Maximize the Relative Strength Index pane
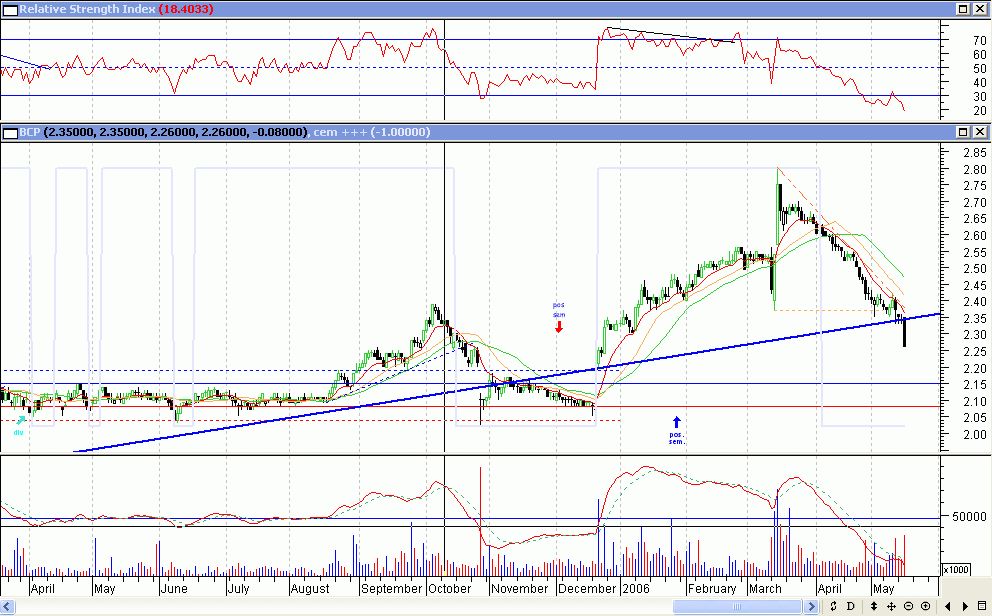992x616 pixels. [963, 9]
